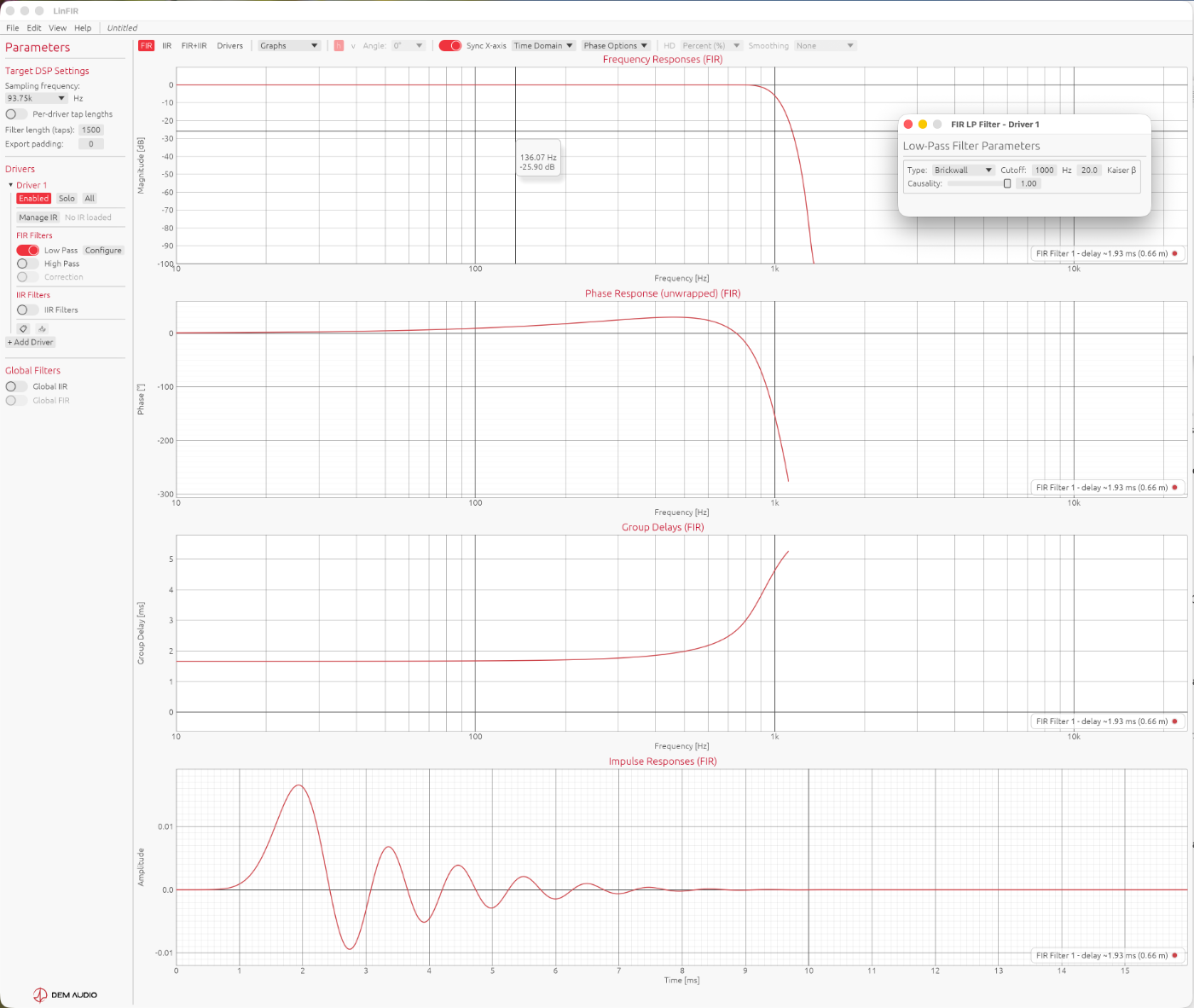This screenshot has height=1008, width=1194.
Task: Switch to the Drivers view tab
Action: 230,46
